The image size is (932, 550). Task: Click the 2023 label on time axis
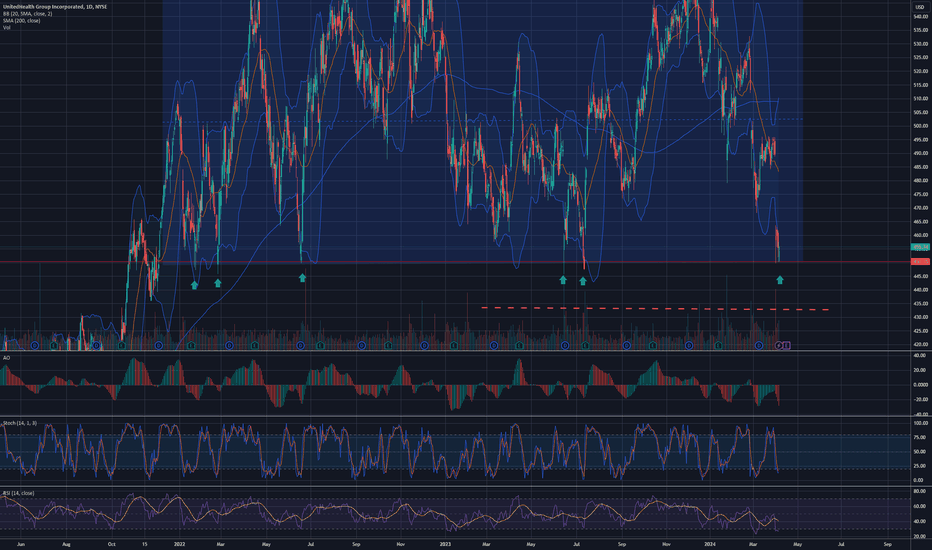pos(445,544)
